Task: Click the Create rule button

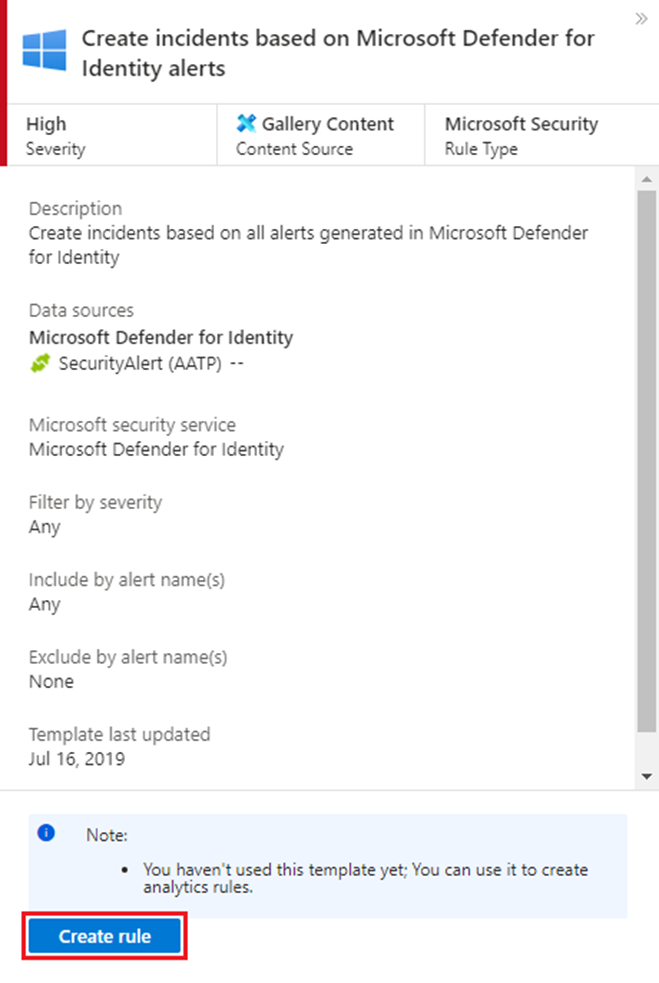Action: click(105, 936)
